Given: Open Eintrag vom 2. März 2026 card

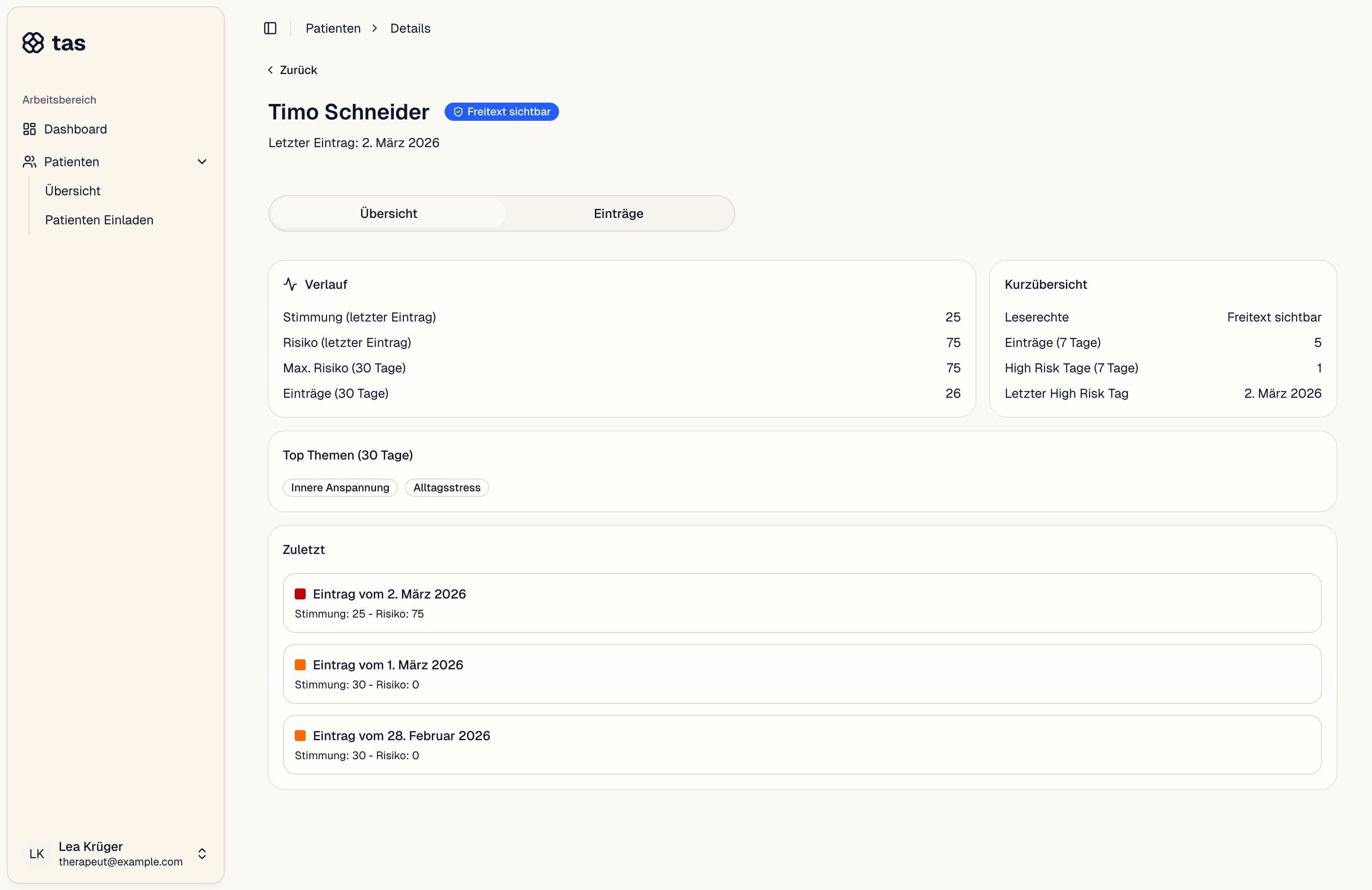Looking at the screenshot, I should coord(802,603).
